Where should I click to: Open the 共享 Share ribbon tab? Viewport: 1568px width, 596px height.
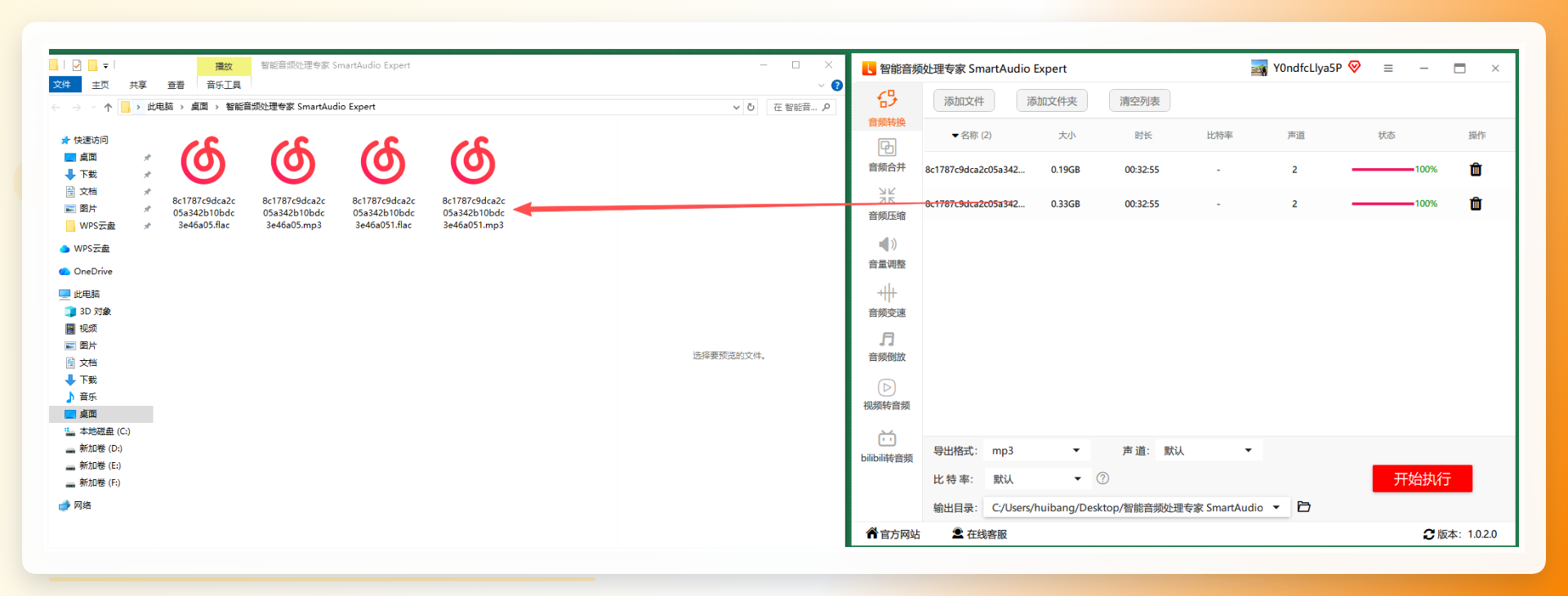[x=138, y=85]
